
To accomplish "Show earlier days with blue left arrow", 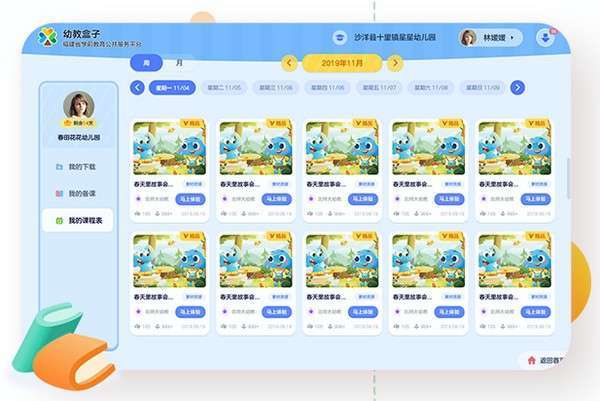I will point(137,88).
